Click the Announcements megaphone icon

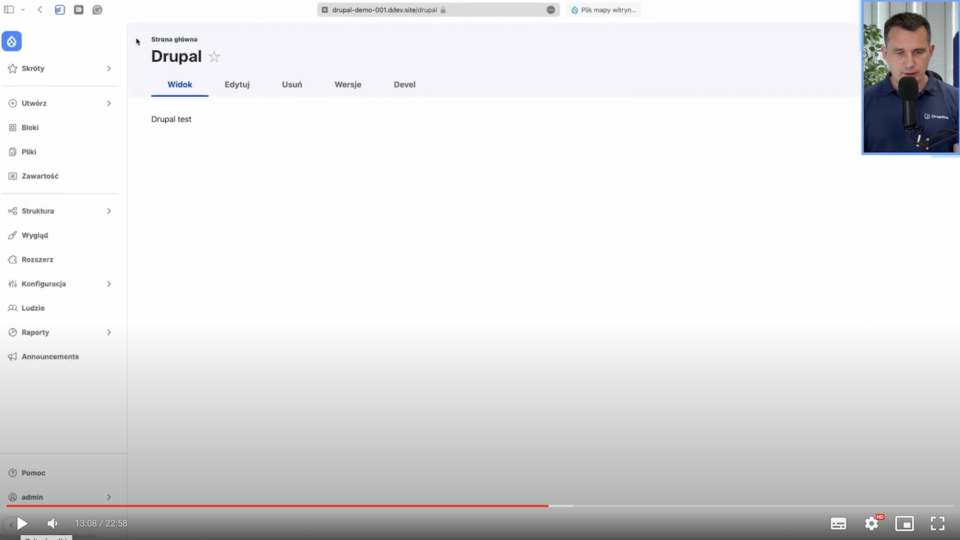tap(12, 356)
